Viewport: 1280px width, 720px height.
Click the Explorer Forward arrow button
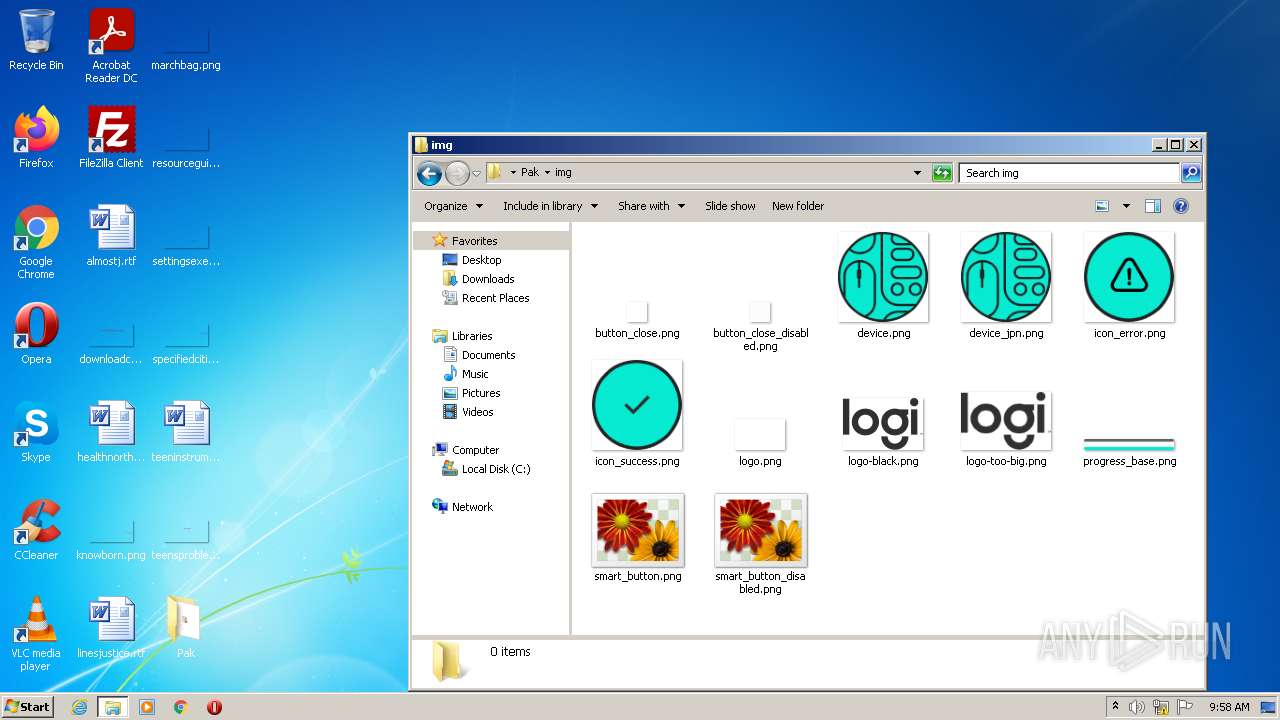pos(457,173)
